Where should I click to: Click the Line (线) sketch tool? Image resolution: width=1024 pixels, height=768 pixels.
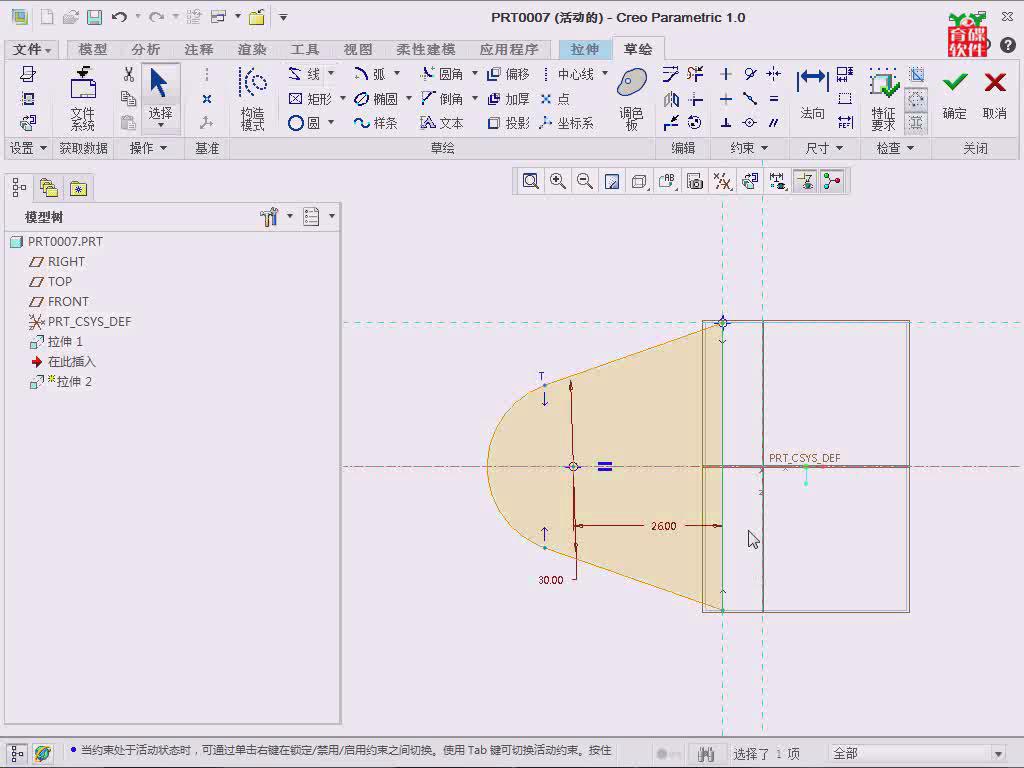coord(304,74)
